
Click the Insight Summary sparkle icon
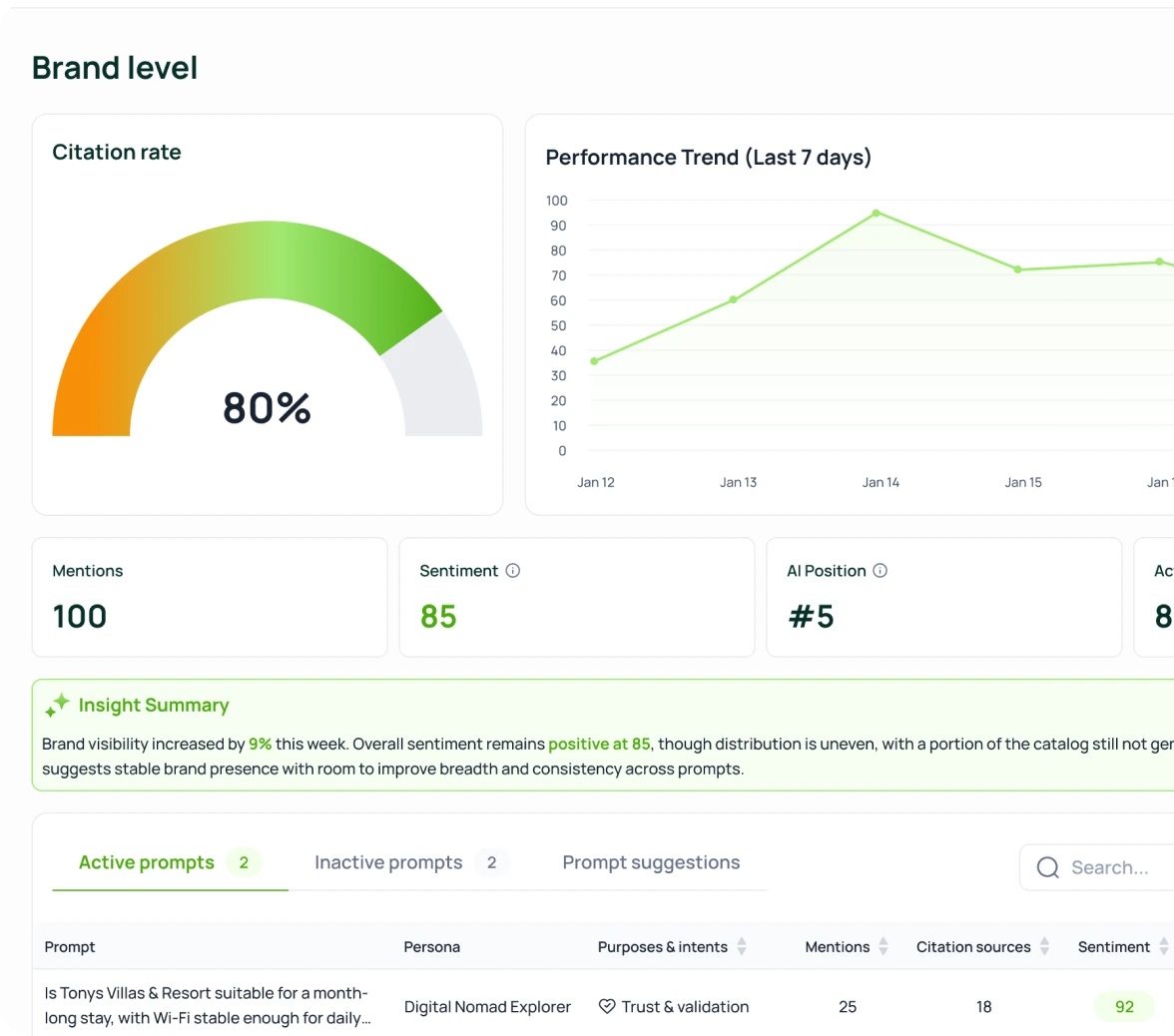tap(57, 706)
